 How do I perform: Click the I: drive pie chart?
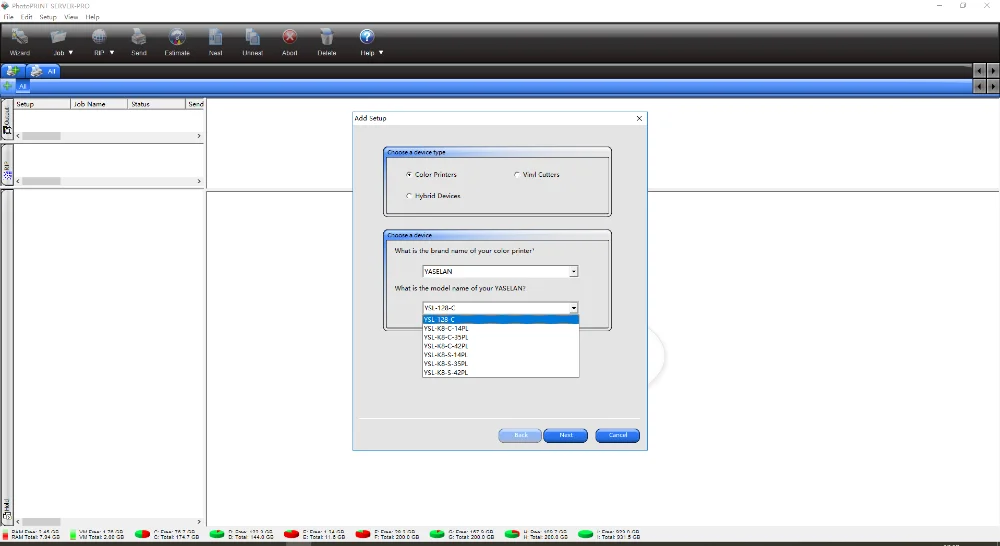pos(585,534)
